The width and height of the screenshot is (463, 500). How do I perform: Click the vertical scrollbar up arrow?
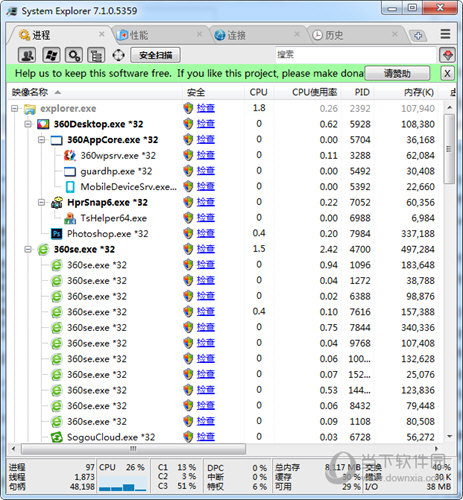pyautogui.click(x=449, y=108)
